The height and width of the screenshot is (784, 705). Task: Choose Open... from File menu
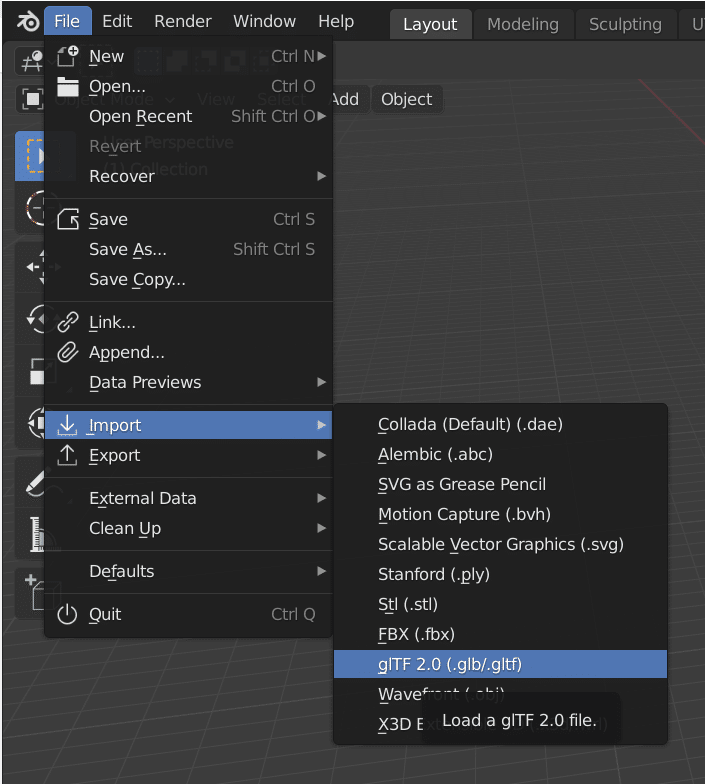(188, 86)
